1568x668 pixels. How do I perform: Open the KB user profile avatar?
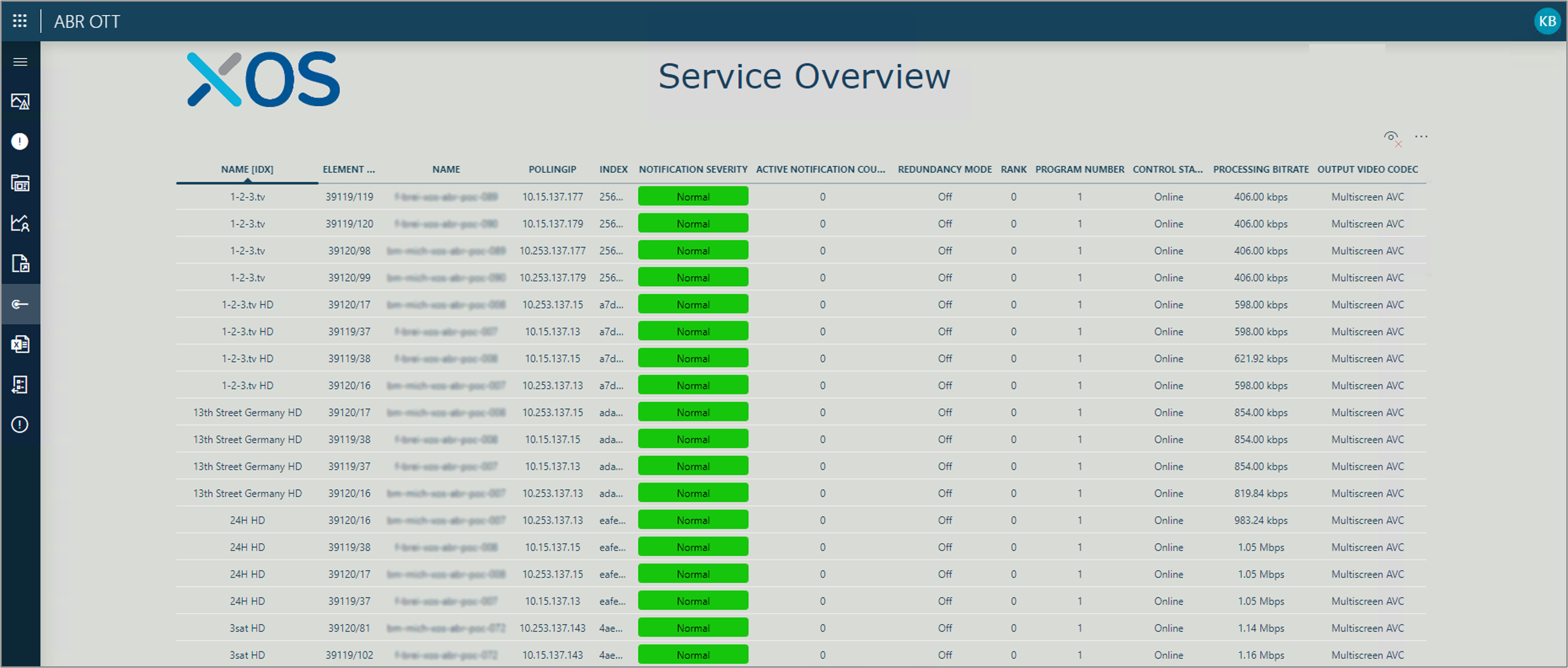[1547, 21]
